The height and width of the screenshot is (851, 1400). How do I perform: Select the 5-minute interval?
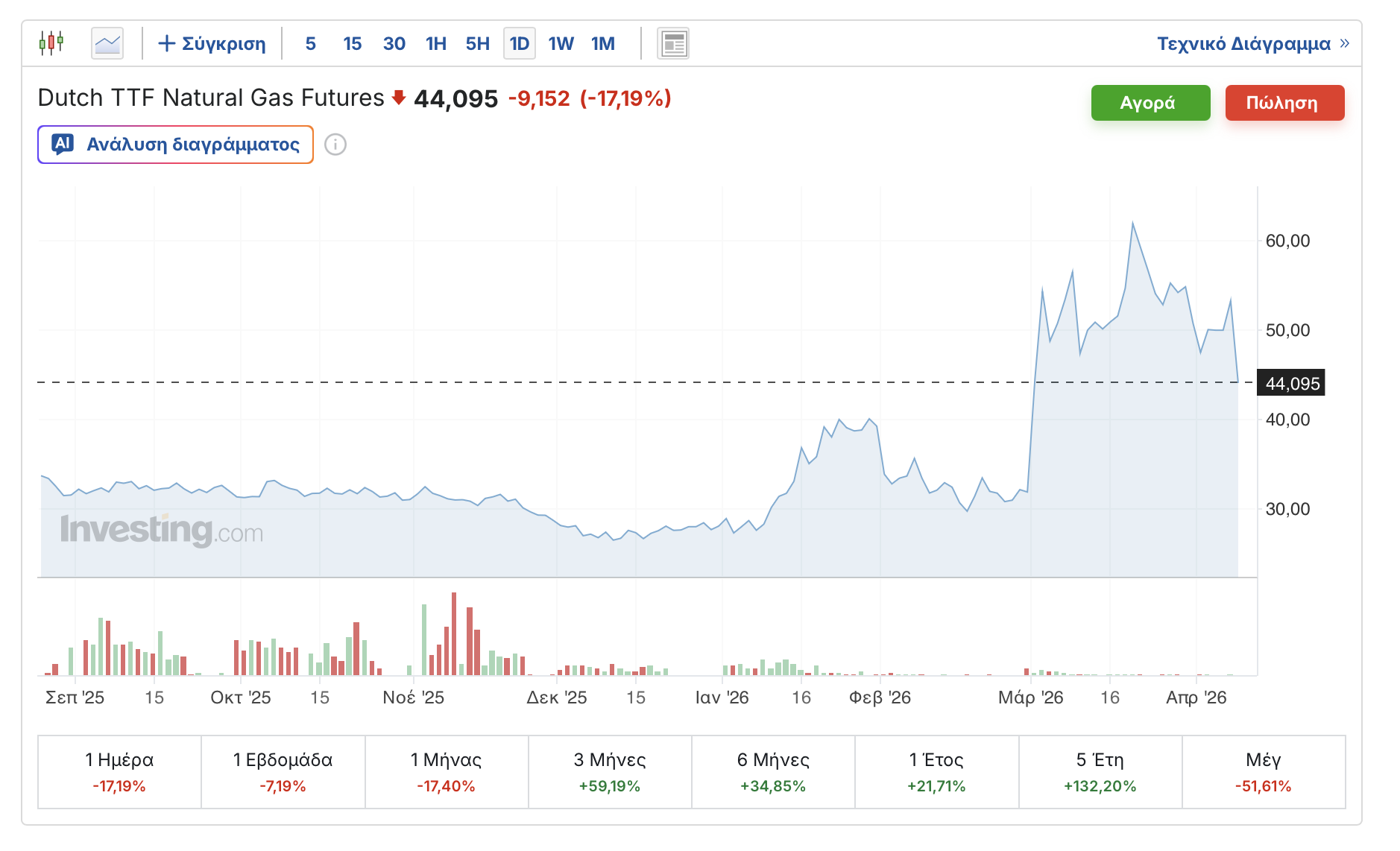[310, 43]
